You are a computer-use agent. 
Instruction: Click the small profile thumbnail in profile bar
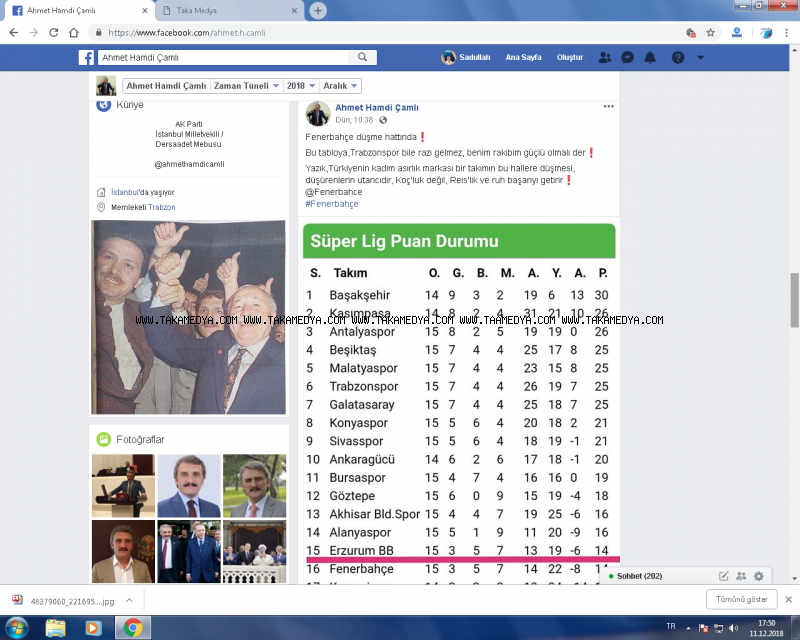coord(106,86)
